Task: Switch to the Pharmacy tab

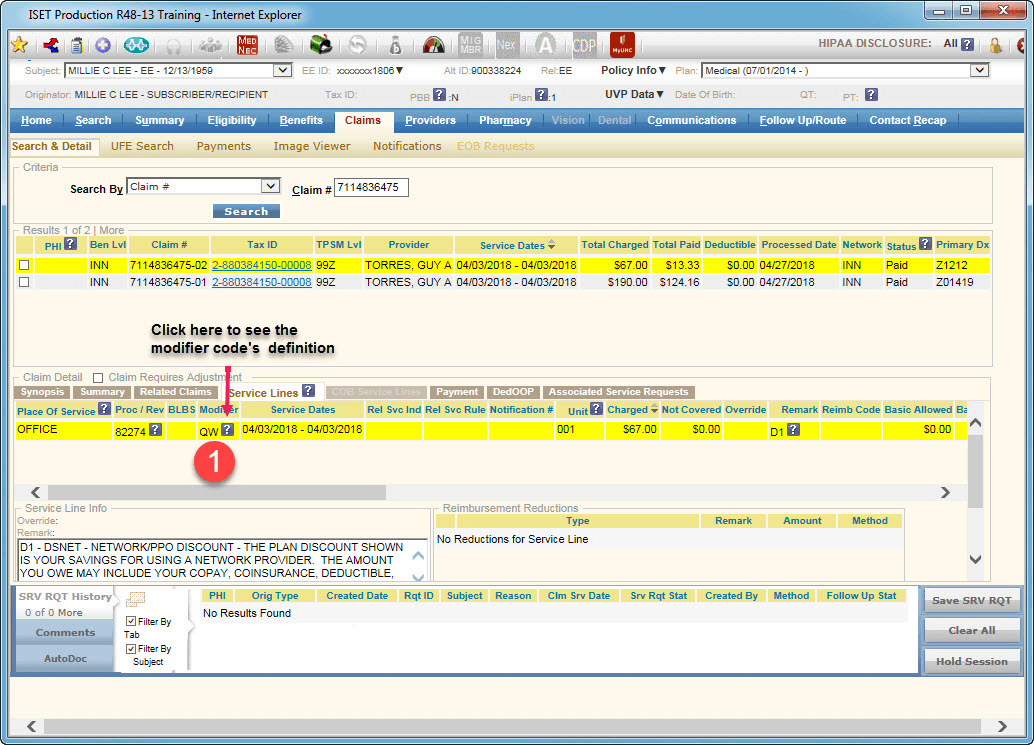Action: 505,121
